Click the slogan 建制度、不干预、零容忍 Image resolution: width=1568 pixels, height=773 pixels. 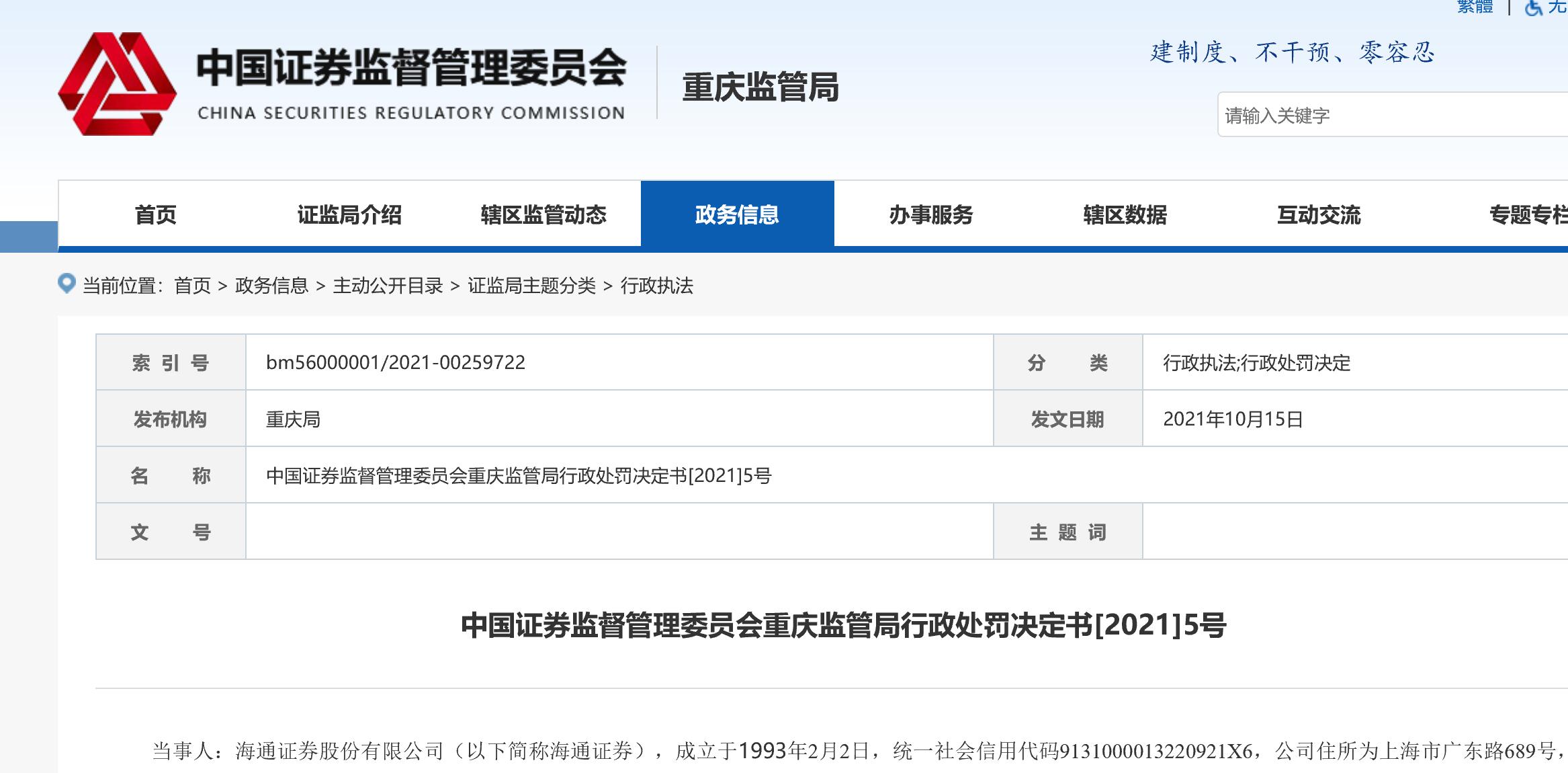[x=1292, y=52]
